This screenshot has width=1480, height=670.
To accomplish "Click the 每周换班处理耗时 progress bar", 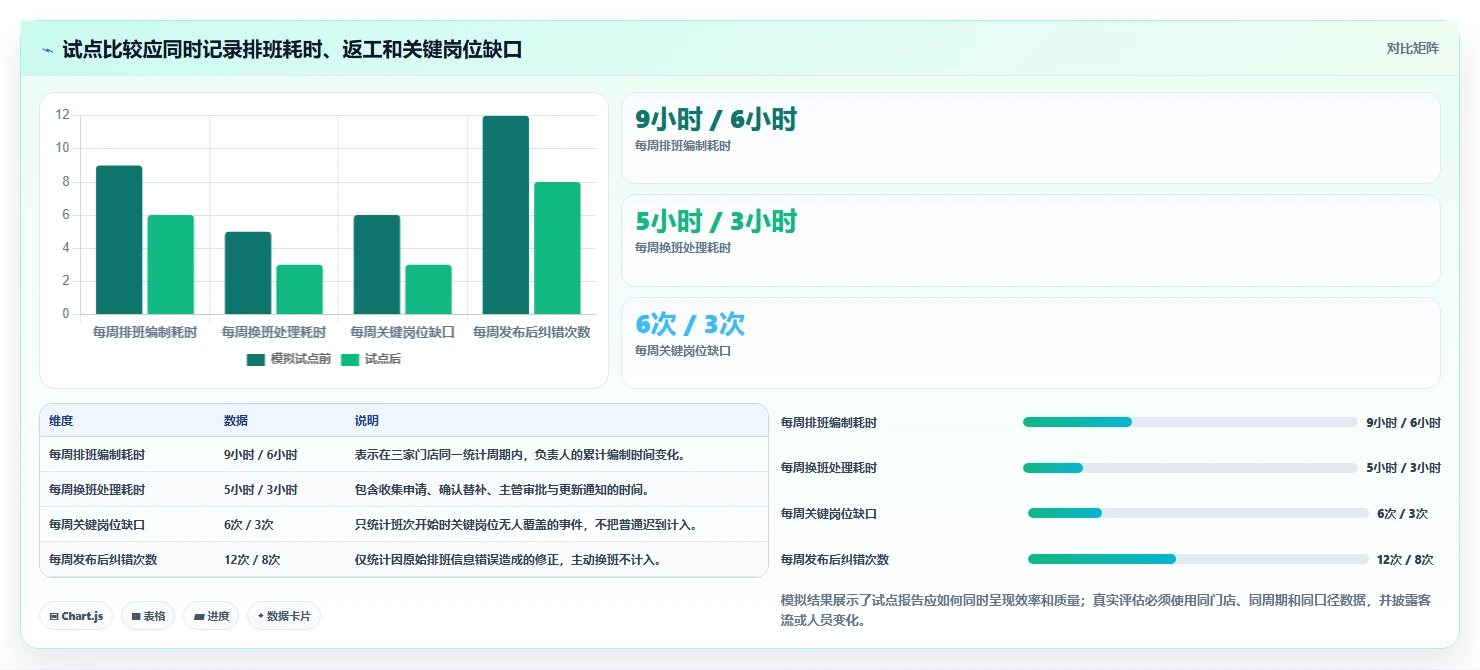I will point(1190,468).
